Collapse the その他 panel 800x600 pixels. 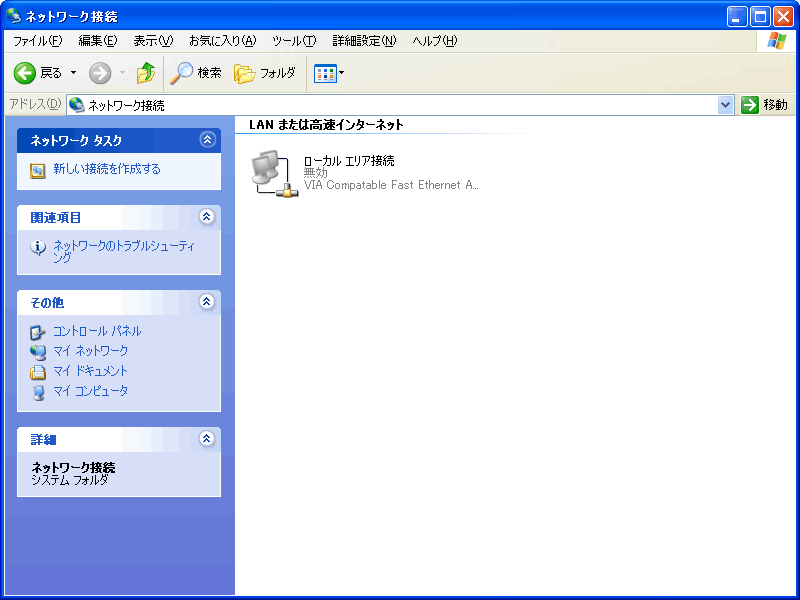coord(207,302)
